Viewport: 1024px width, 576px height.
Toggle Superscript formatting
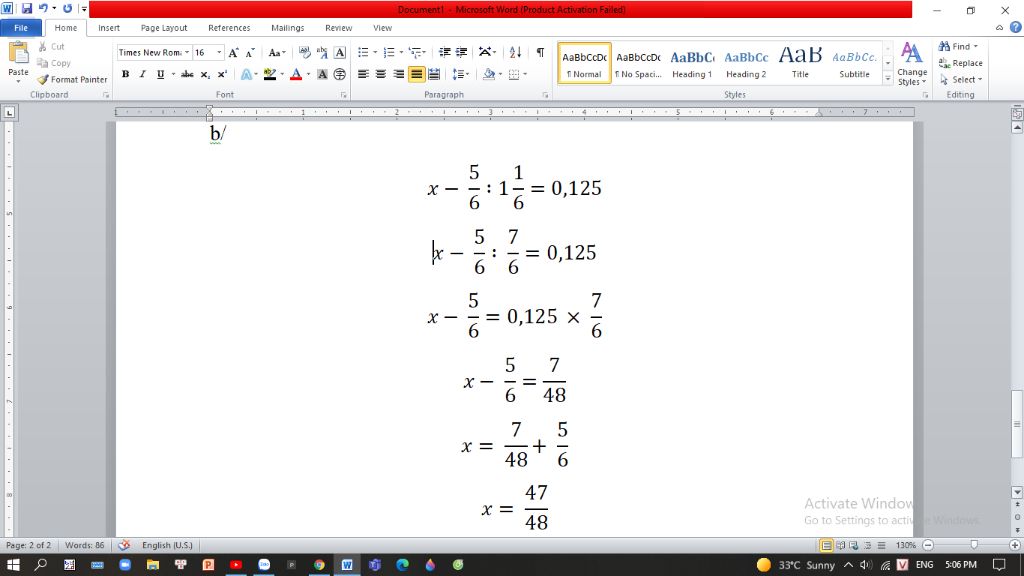[222, 74]
